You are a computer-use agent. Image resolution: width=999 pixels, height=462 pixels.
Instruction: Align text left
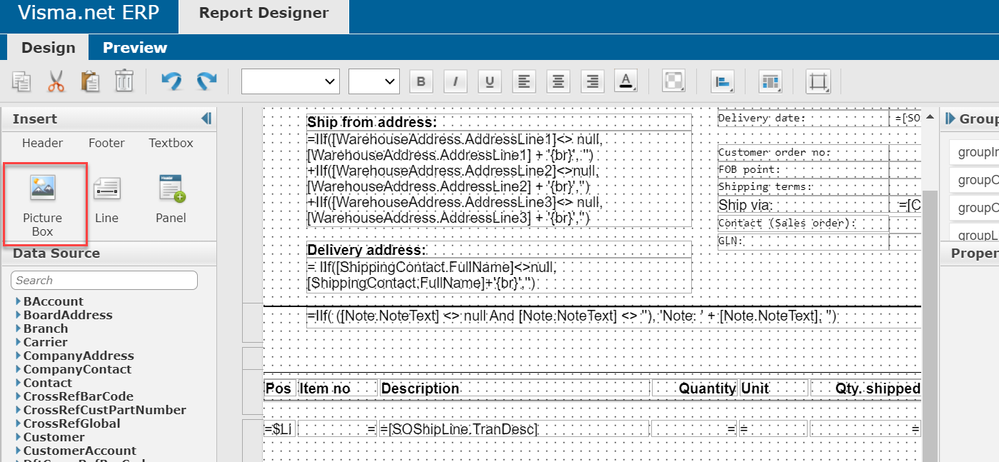point(524,82)
